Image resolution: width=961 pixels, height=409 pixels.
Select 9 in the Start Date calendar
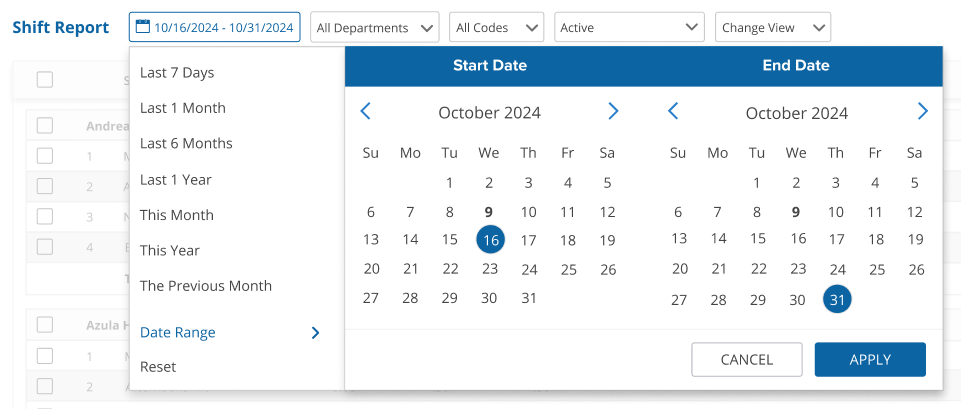tap(488, 212)
